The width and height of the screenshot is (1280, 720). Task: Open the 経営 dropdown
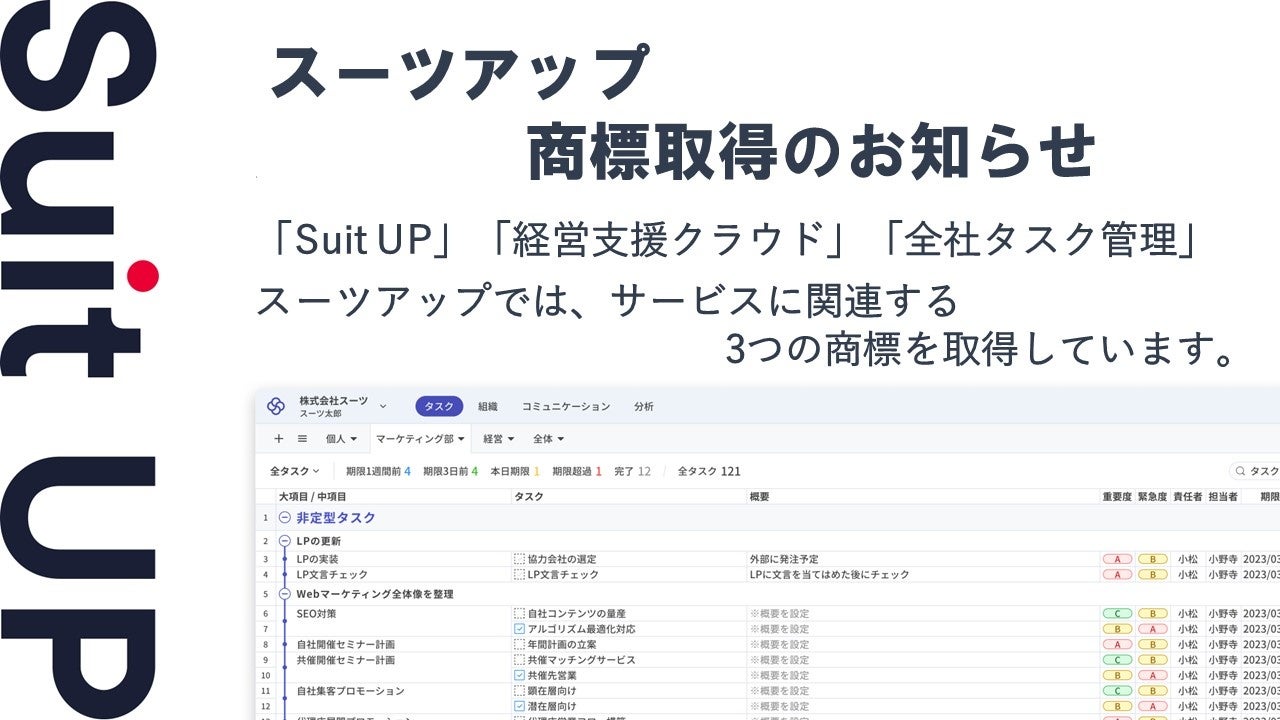click(498, 439)
